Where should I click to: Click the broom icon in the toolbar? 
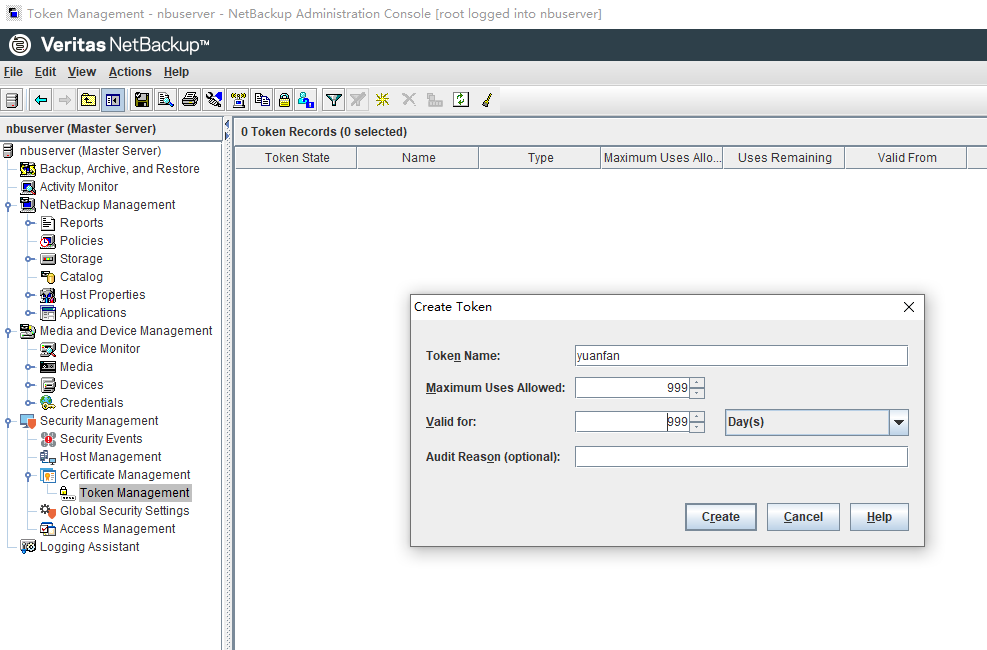pos(487,100)
